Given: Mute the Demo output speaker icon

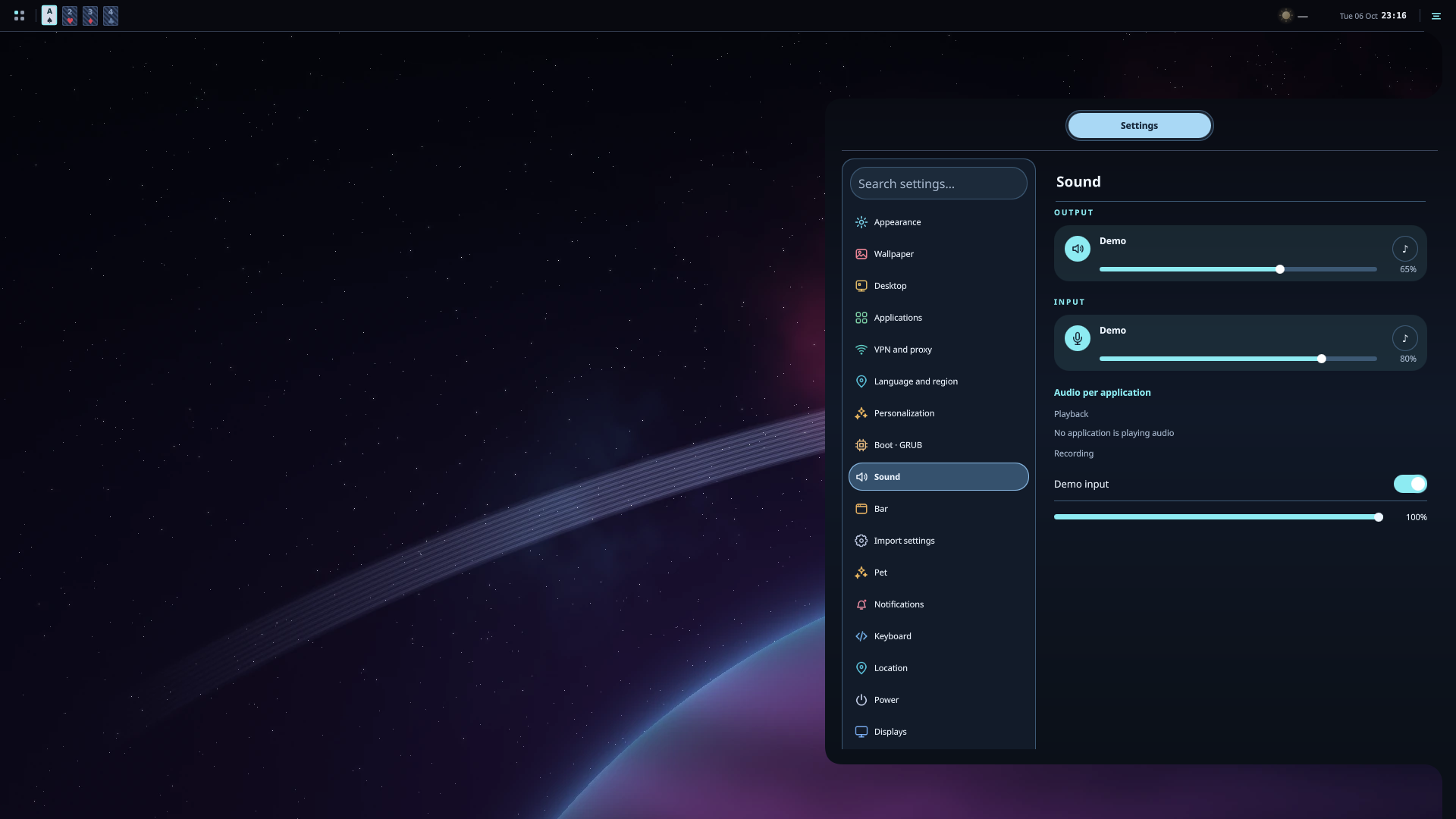Looking at the screenshot, I should click(x=1077, y=249).
